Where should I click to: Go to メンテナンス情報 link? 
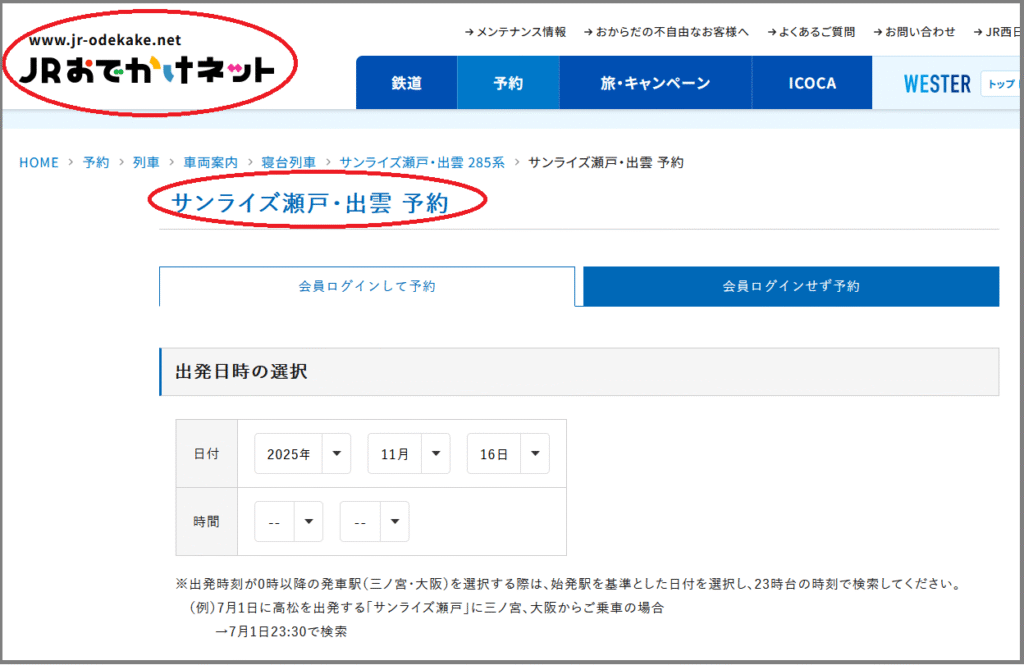[x=516, y=32]
